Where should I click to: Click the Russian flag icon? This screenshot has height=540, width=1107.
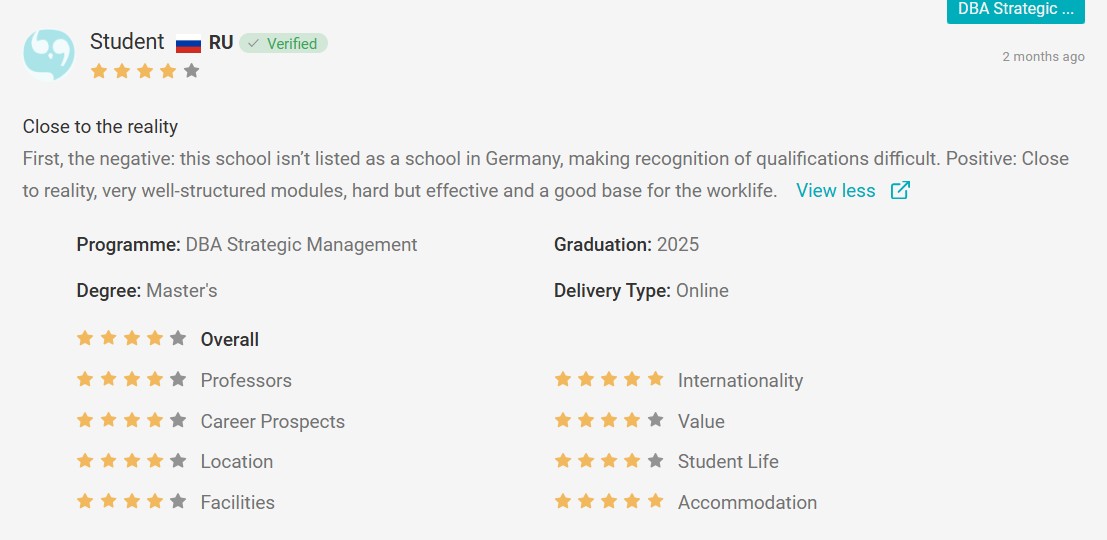(189, 44)
